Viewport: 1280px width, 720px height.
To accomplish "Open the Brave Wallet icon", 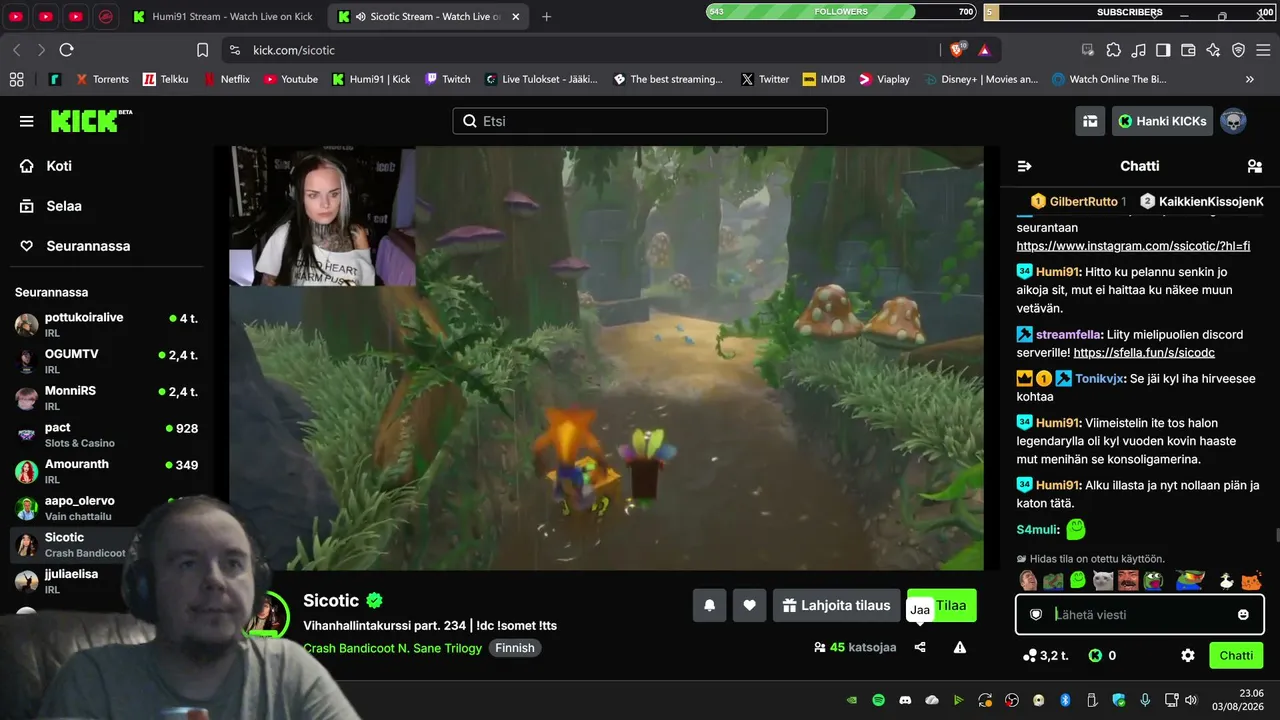I will (x=1188, y=50).
